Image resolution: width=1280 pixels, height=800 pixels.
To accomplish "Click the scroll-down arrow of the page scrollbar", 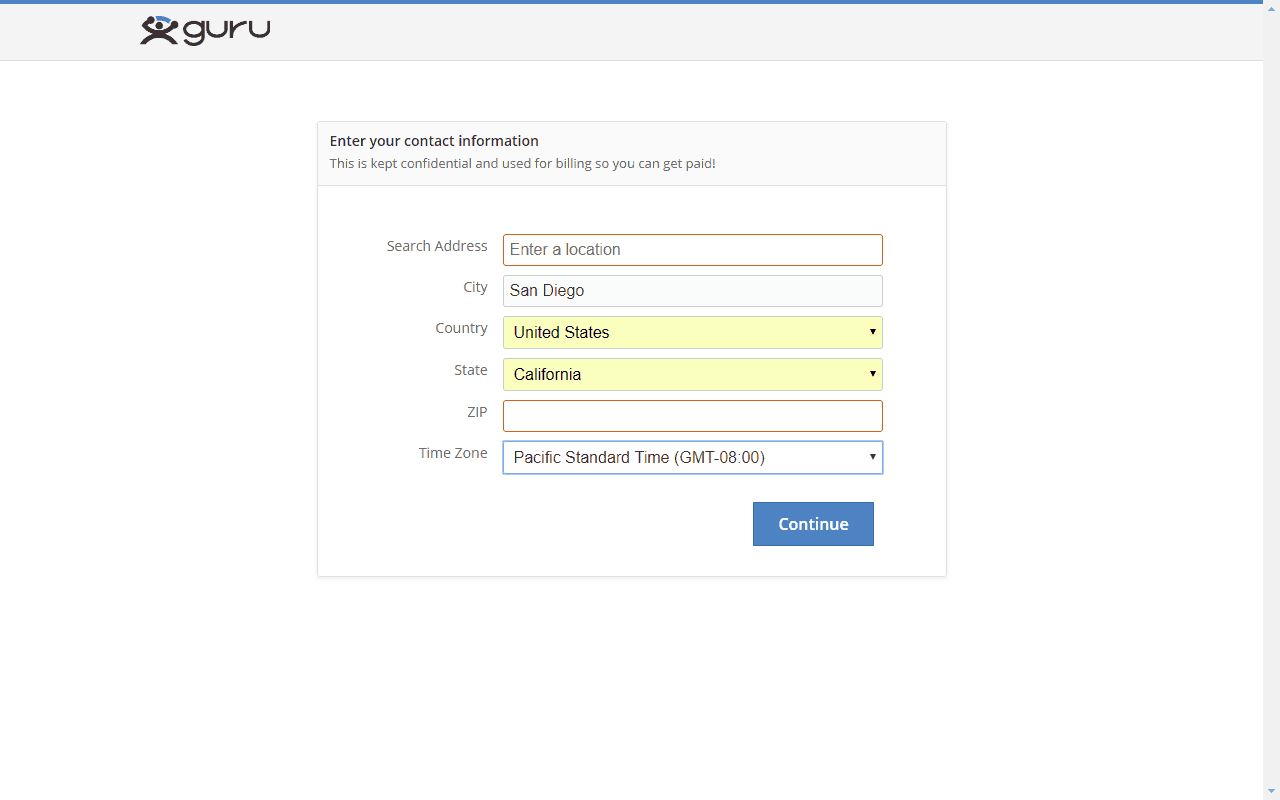I will [x=1271, y=791].
